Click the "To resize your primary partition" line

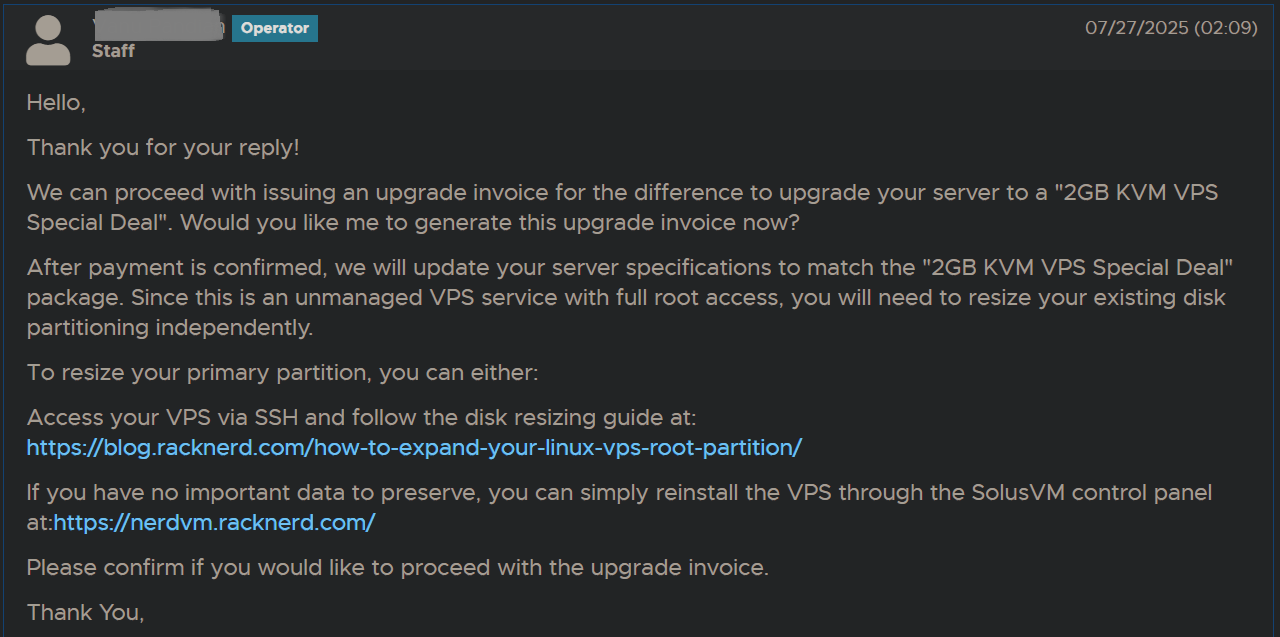coord(282,373)
